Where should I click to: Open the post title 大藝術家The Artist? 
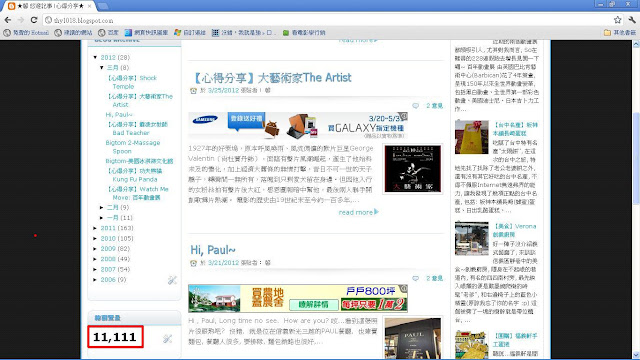pos(271,78)
